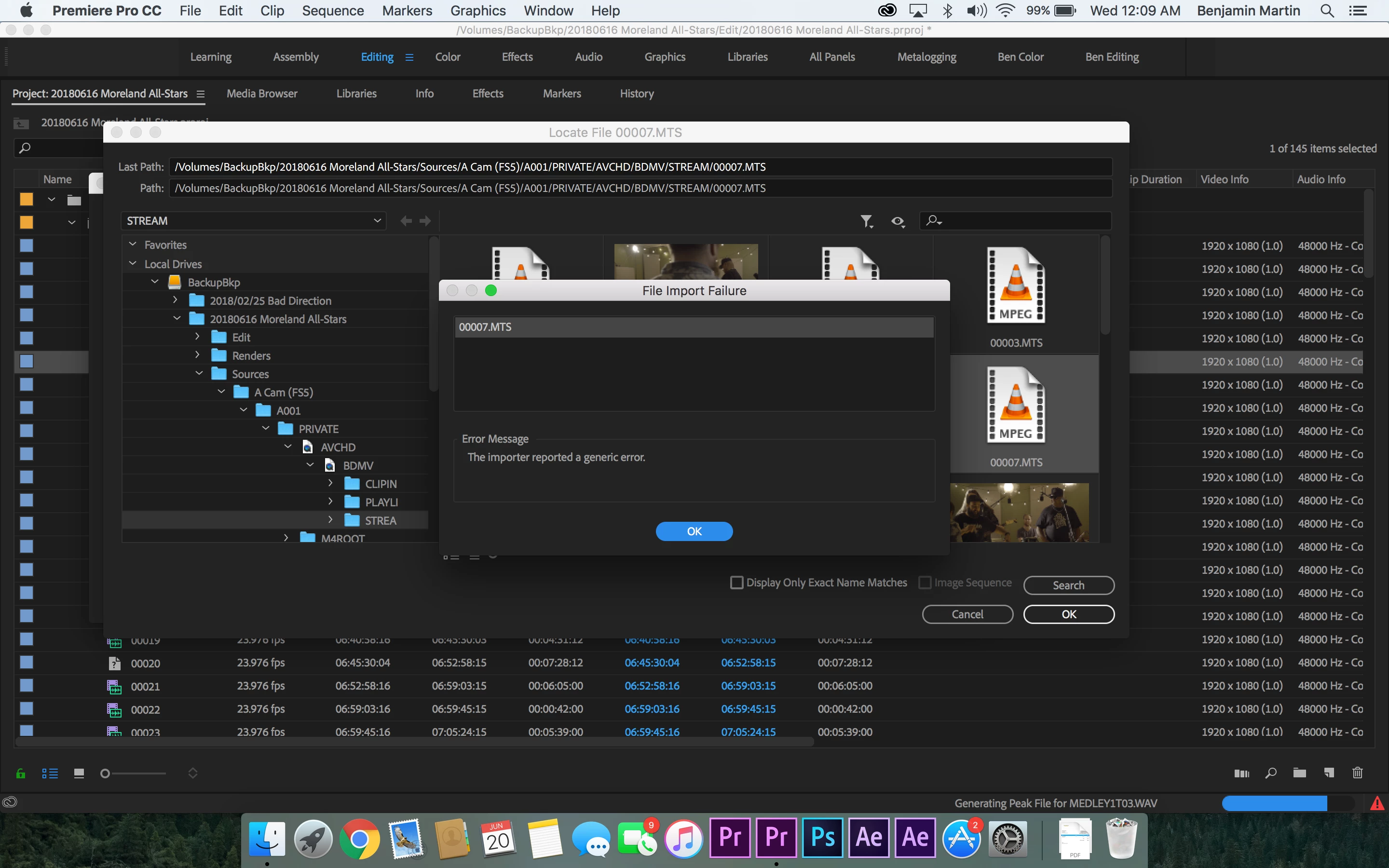
Task: Open the Sequence menu
Action: tap(332, 10)
